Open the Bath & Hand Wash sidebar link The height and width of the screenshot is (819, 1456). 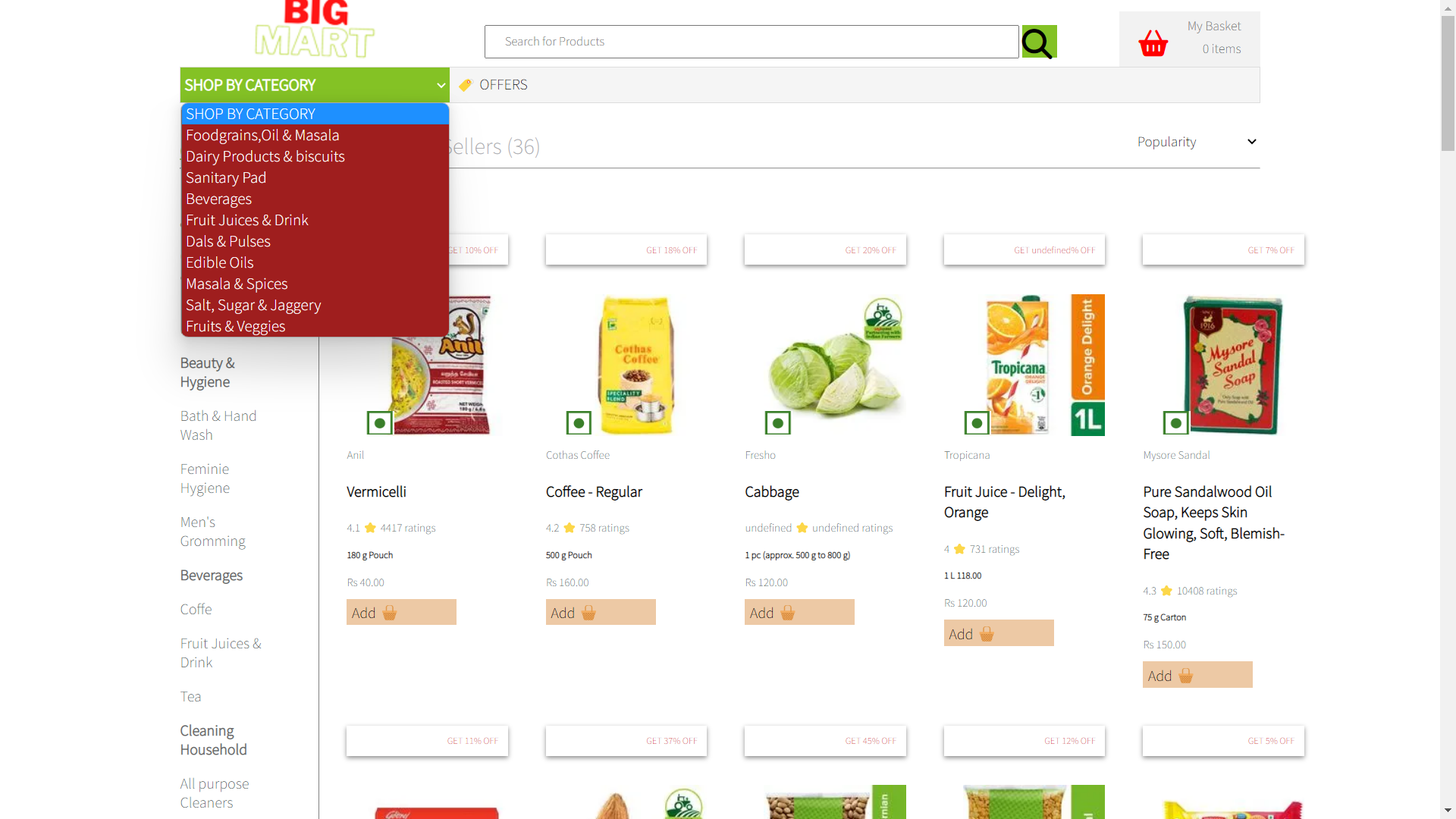click(218, 425)
